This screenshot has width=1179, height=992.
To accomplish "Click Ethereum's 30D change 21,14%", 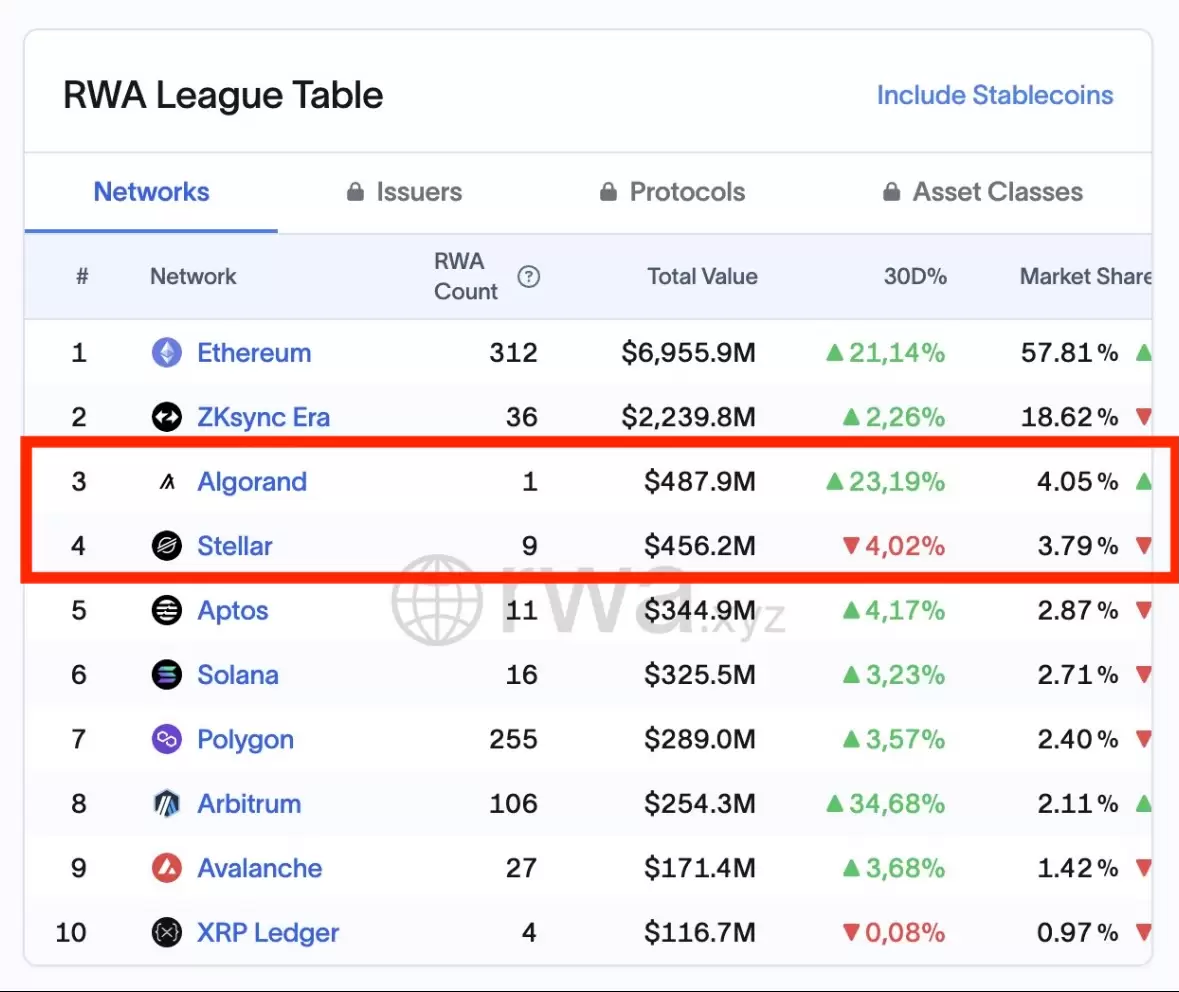I will click(885, 353).
